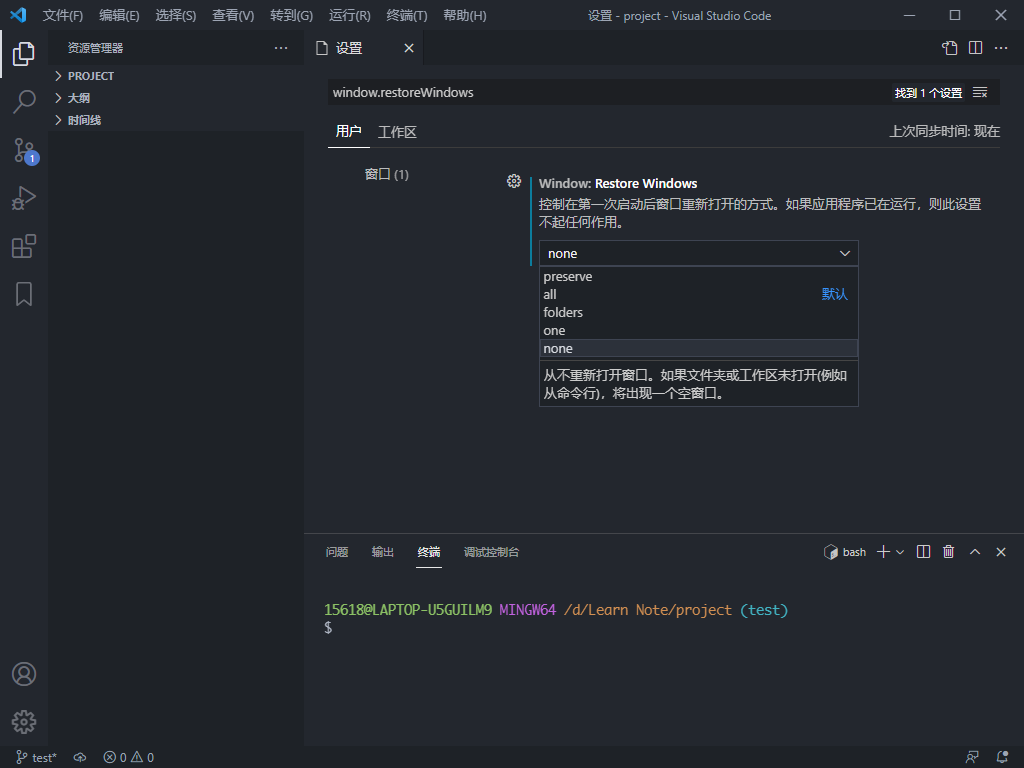This screenshot has height=768, width=1024.
Task: Close the 设置 editor tab
Action: point(409,48)
